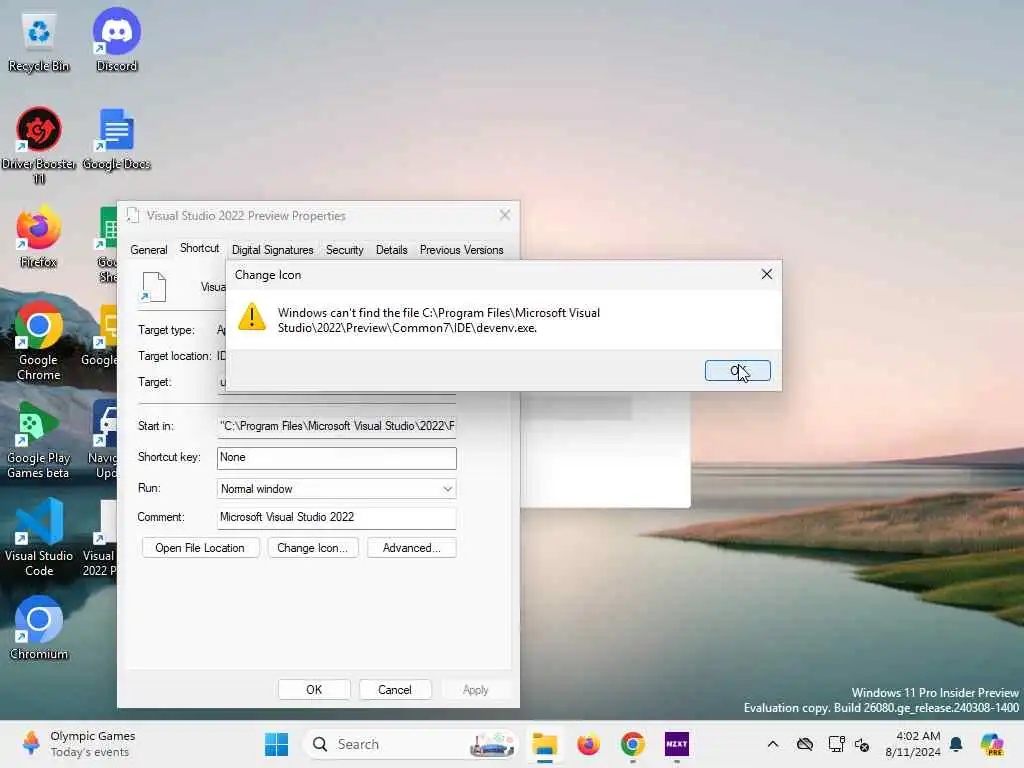The height and width of the screenshot is (768, 1024).
Task: Open the clock and date flyout
Action: pyautogui.click(x=912, y=744)
